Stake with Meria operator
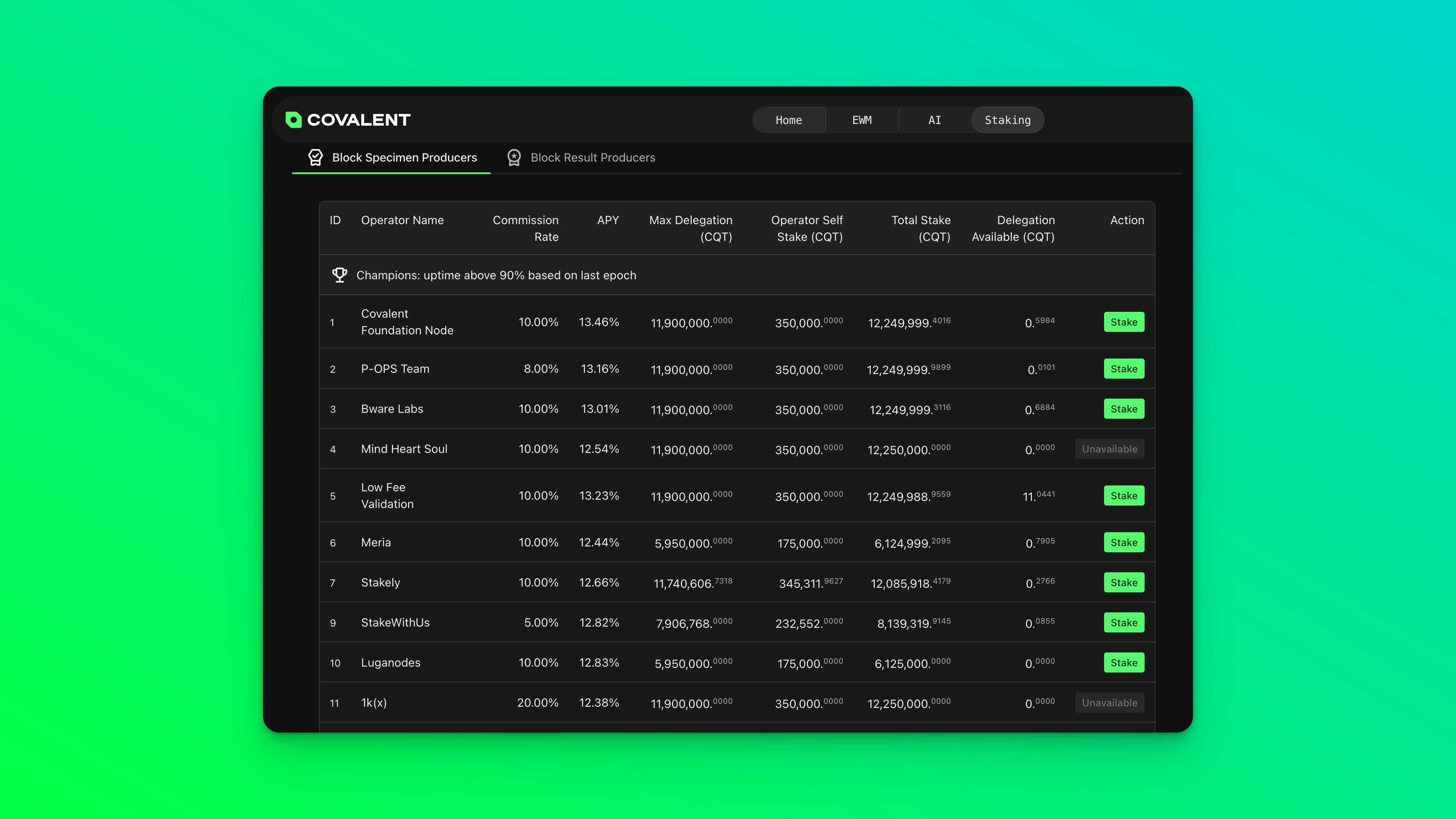 (1124, 543)
